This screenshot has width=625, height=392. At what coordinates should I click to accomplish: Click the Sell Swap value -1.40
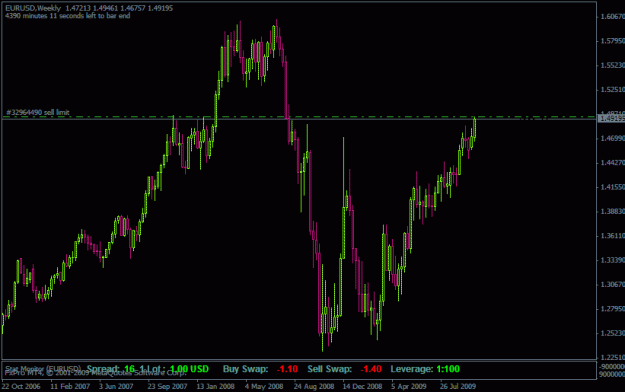(x=371, y=369)
